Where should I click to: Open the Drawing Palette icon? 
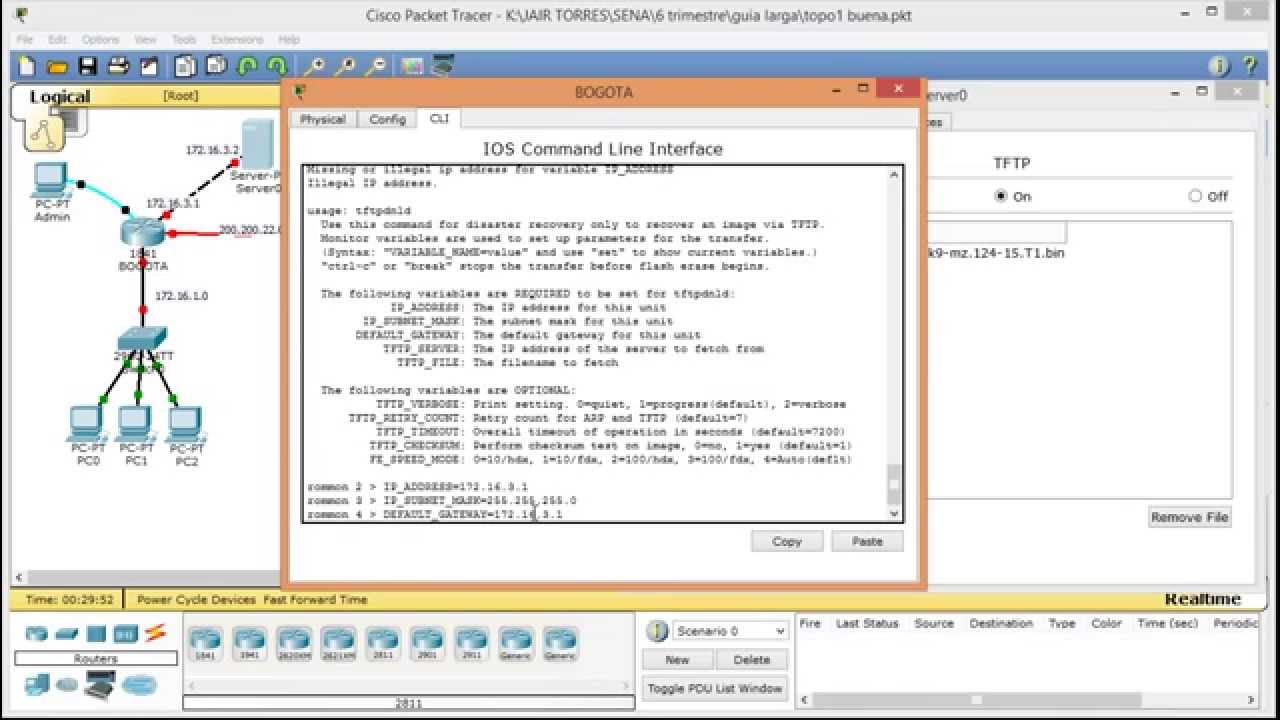(x=411, y=67)
